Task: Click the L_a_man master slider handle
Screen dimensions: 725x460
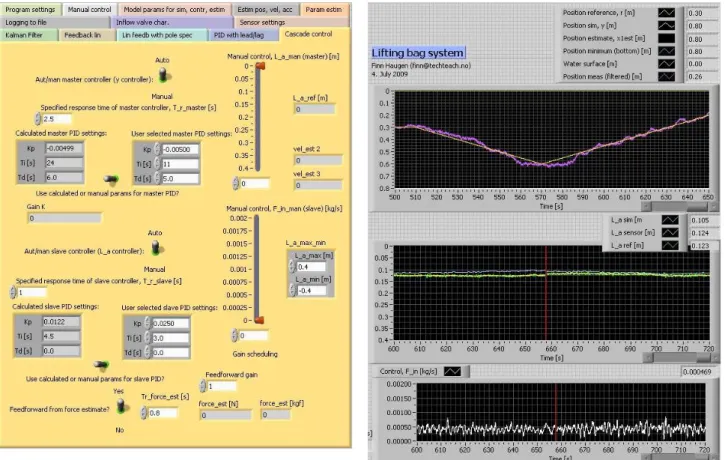Action: coord(260,66)
